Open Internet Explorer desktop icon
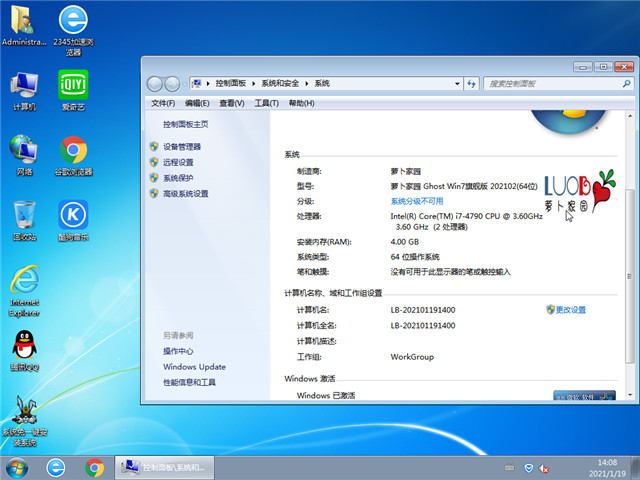The image size is (640, 480). (24, 291)
